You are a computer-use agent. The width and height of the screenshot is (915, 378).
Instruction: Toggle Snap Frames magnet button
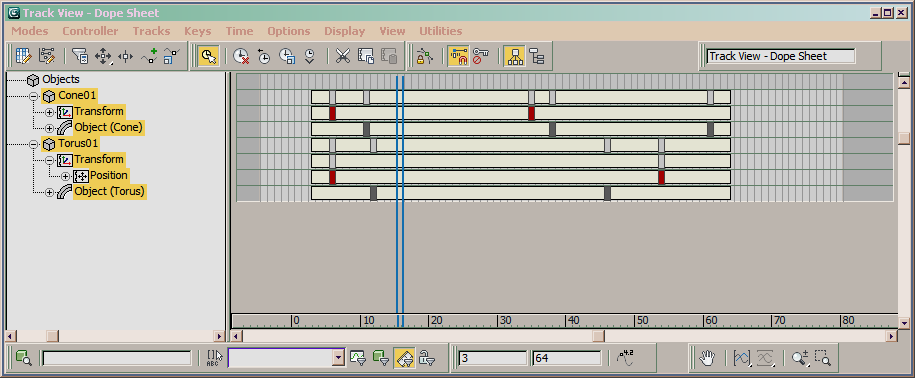coord(458,57)
